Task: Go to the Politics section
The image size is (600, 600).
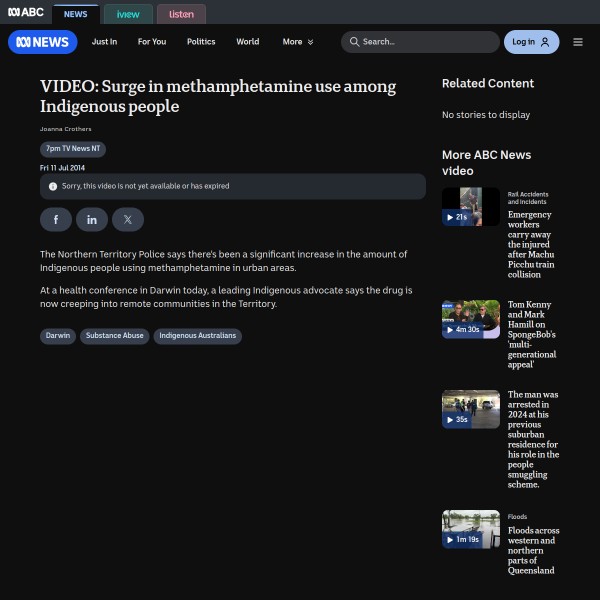Action: point(201,42)
